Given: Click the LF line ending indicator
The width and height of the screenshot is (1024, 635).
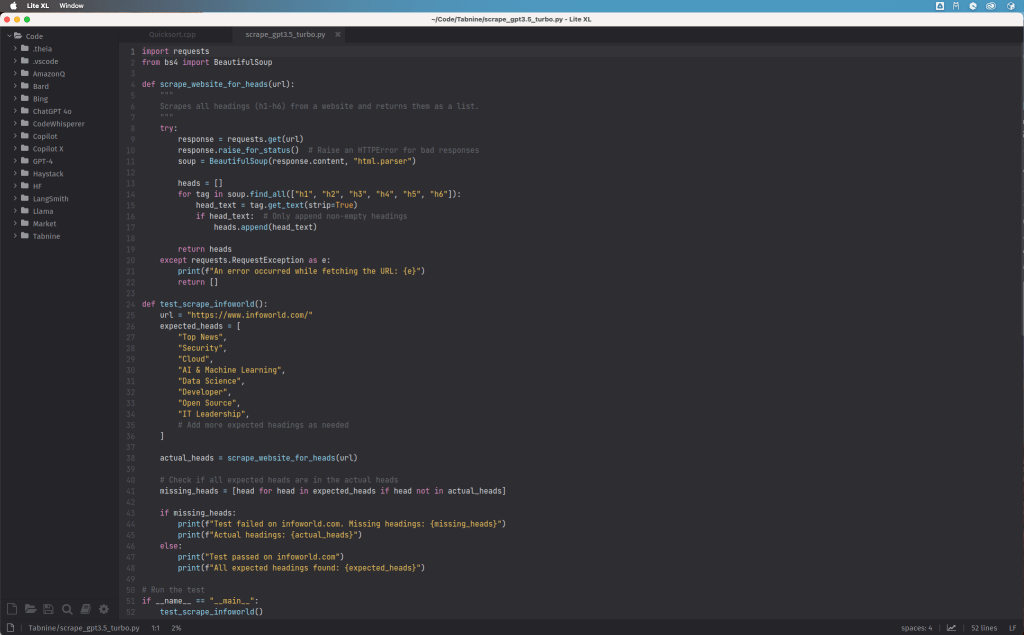Looking at the screenshot, I should pos(1013,627).
